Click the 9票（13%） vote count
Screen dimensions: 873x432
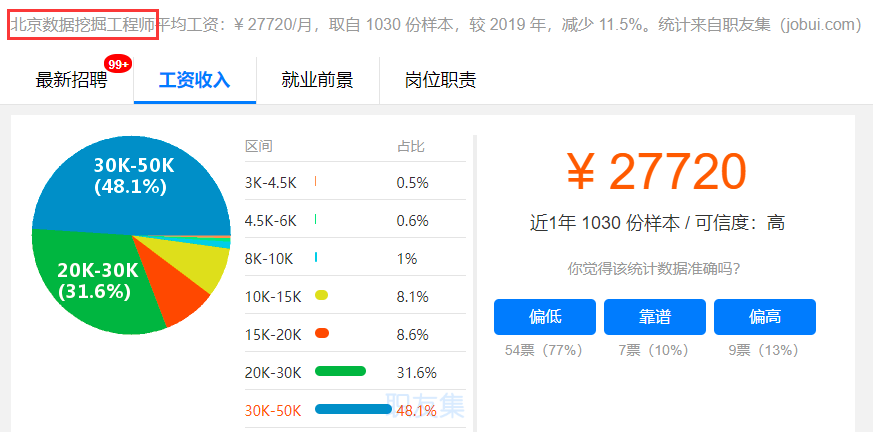coord(764,350)
